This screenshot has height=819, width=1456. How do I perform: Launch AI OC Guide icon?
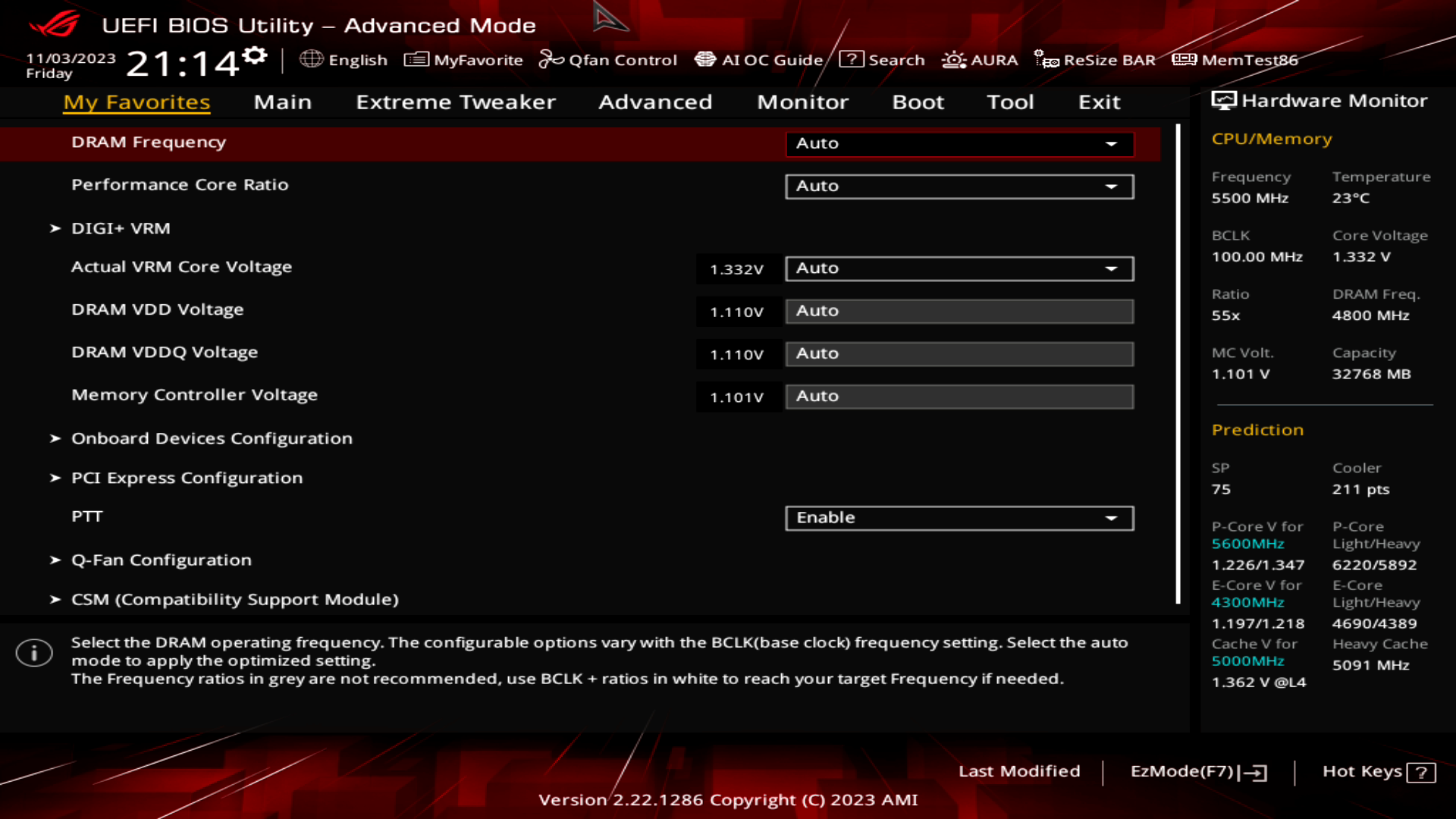pyautogui.click(x=705, y=59)
